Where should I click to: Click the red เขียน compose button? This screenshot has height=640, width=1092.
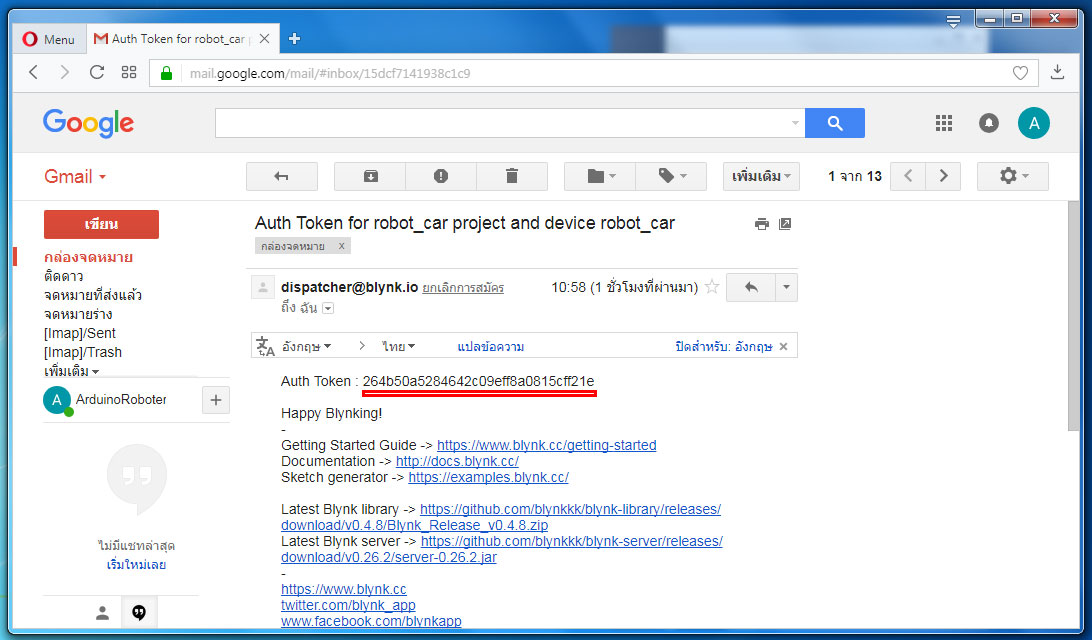[101, 224]
